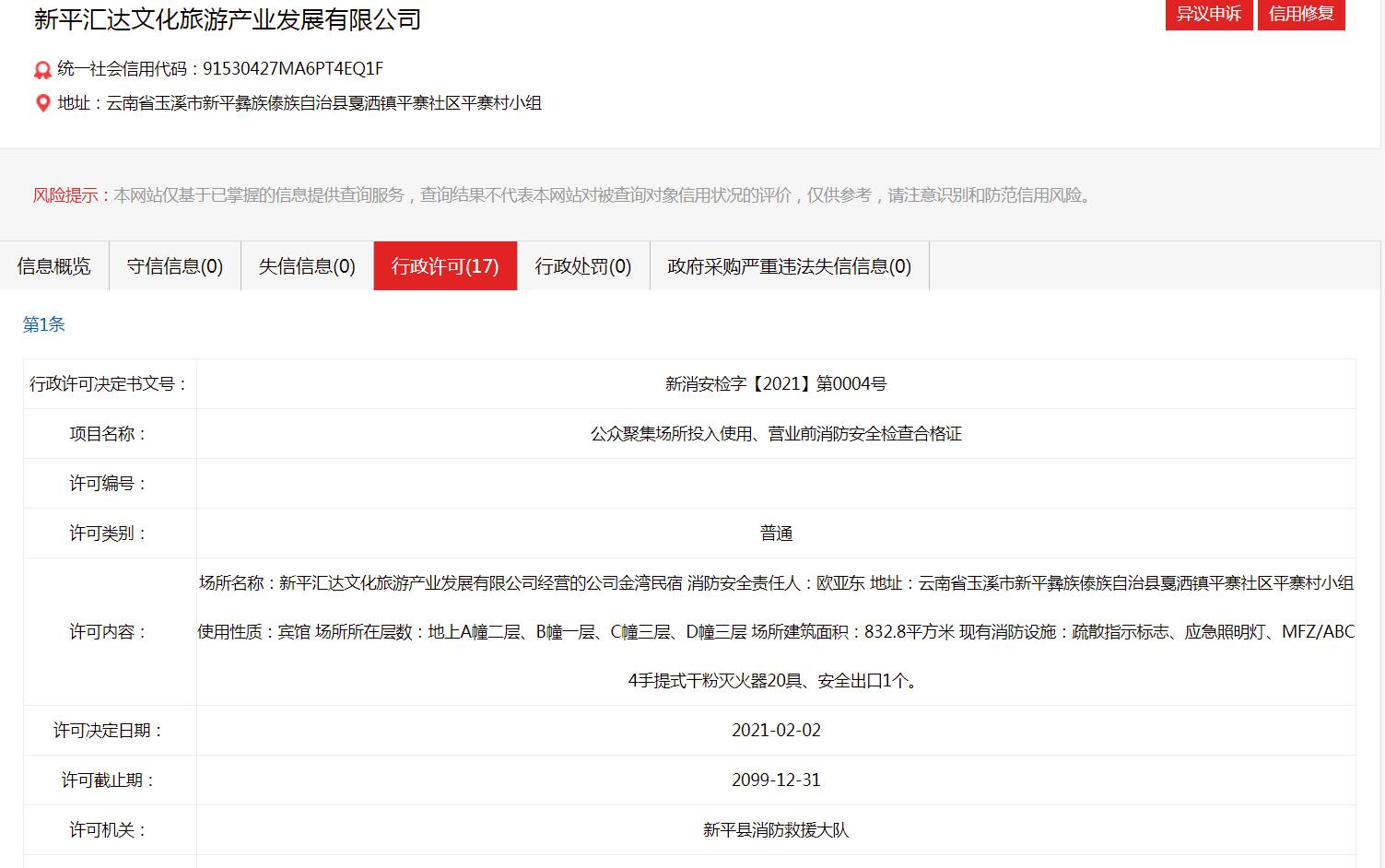Image resolution: width=1385 pixels, height=868 pixels.
Task: Open the 行政许可(17) tab
Action: pos(445,266)
